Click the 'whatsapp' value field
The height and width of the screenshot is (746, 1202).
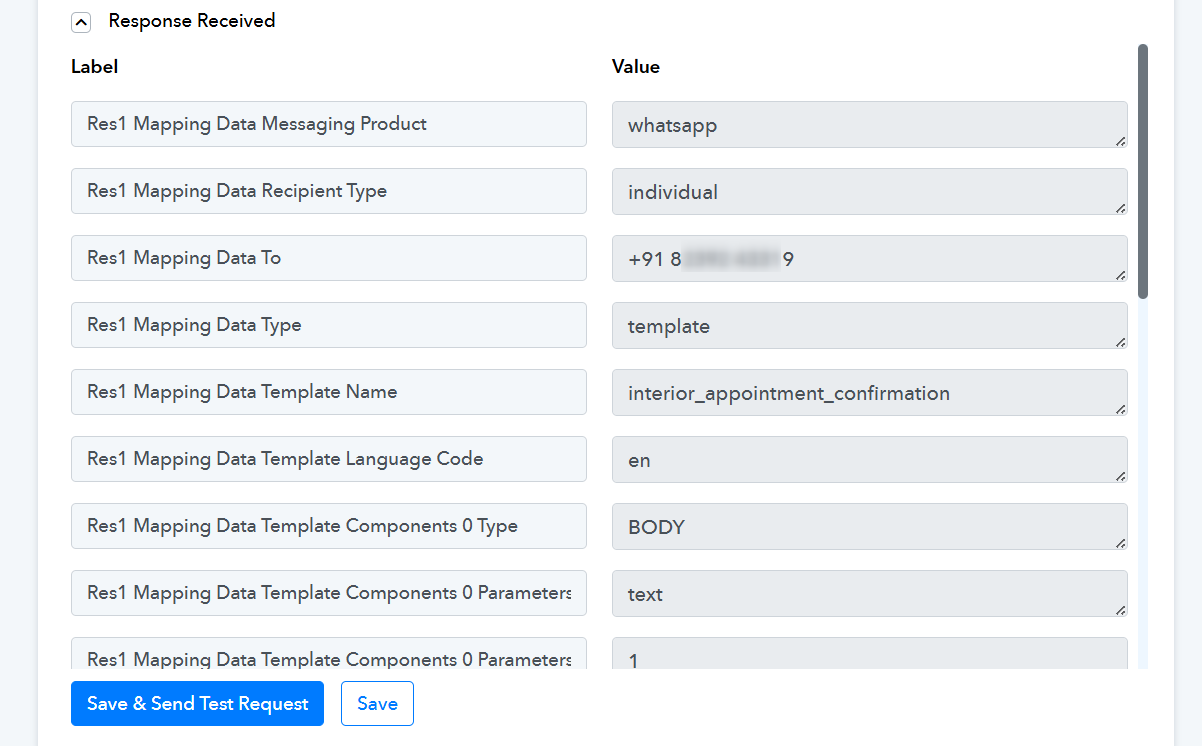(x=870, y=125)
